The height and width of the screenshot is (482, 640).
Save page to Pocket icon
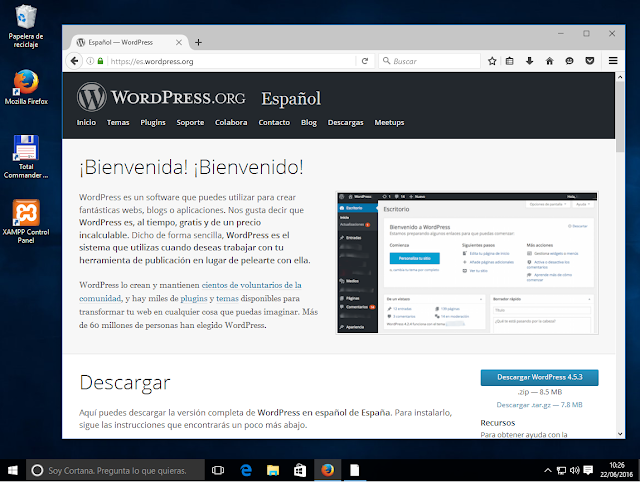coord(589,61)
